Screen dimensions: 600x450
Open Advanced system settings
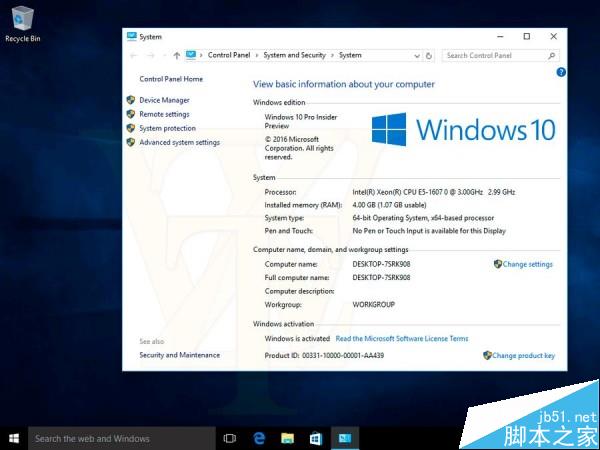click(179, 142)
